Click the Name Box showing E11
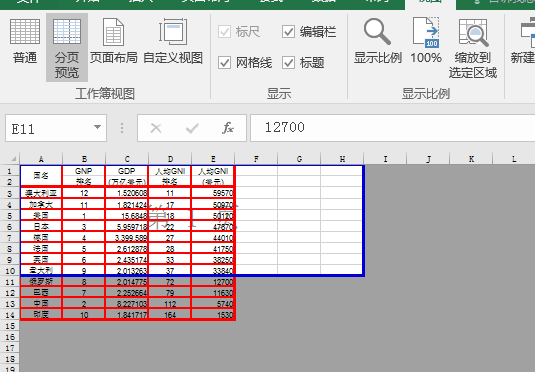This screenshot has height=372, width=535. tap(48, 128)
